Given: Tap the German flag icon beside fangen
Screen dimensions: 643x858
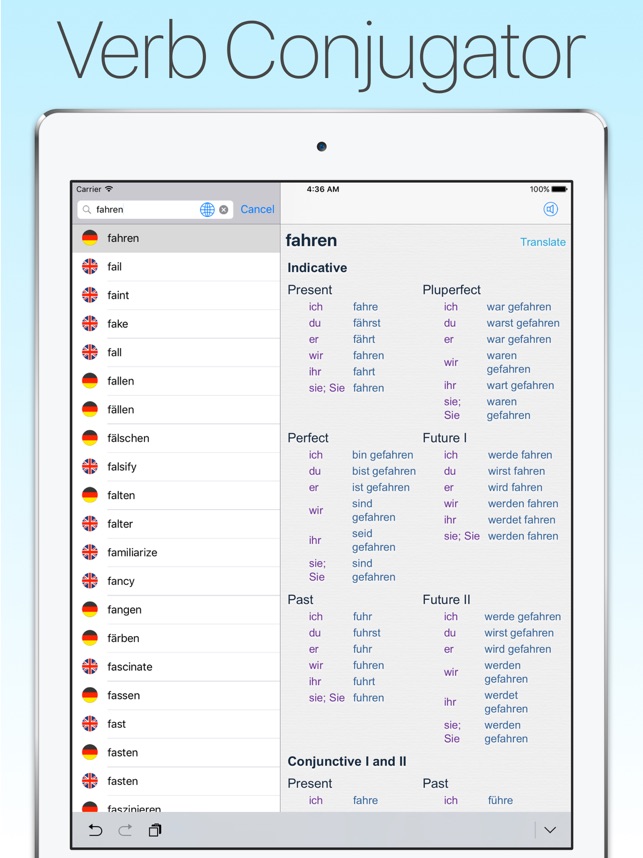Looking at the screenshot, I should click(90, 609).
